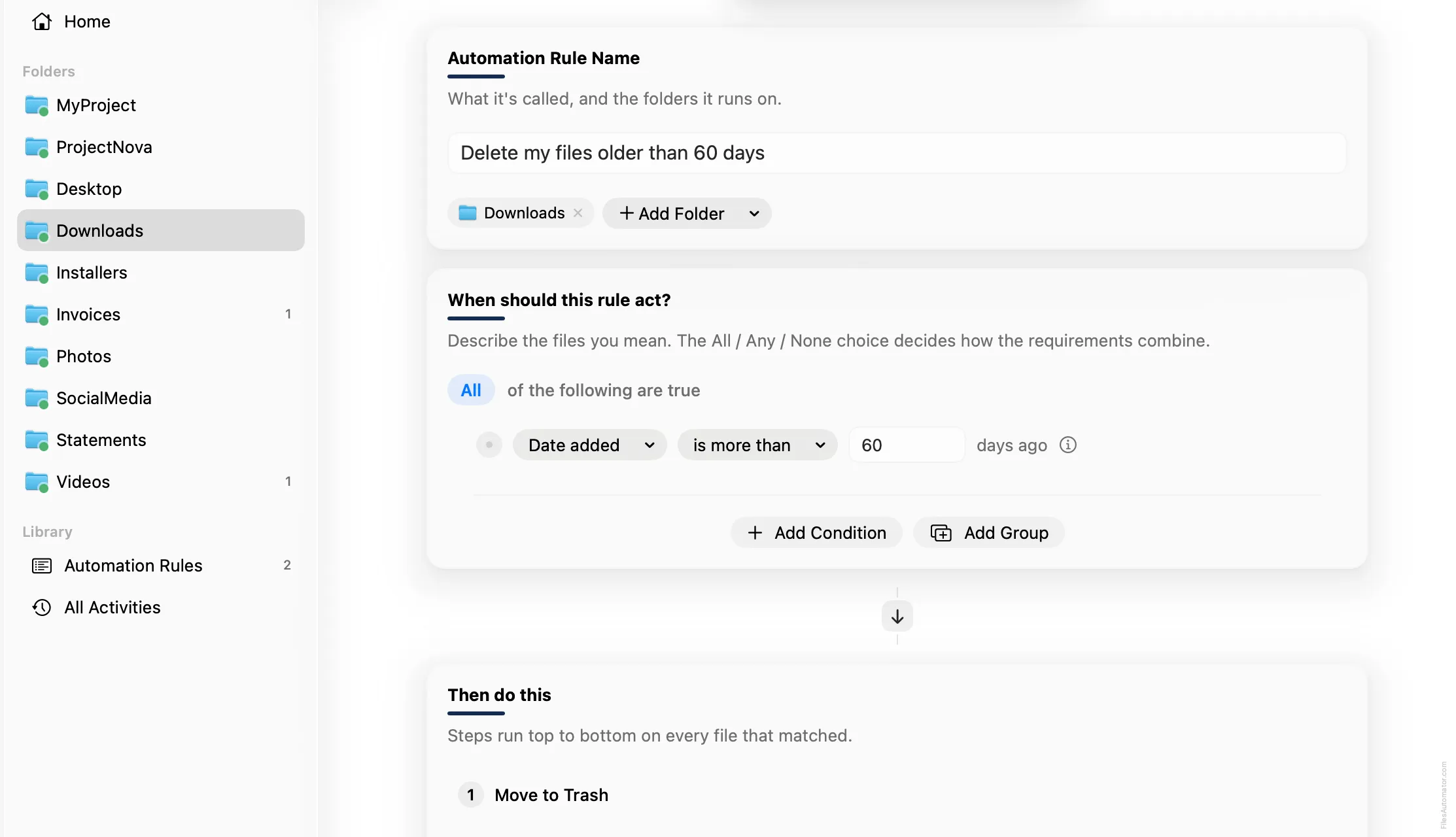Click the Statements folder icon
This screenshot has height=837, width=1456.
tap(37, 440)
